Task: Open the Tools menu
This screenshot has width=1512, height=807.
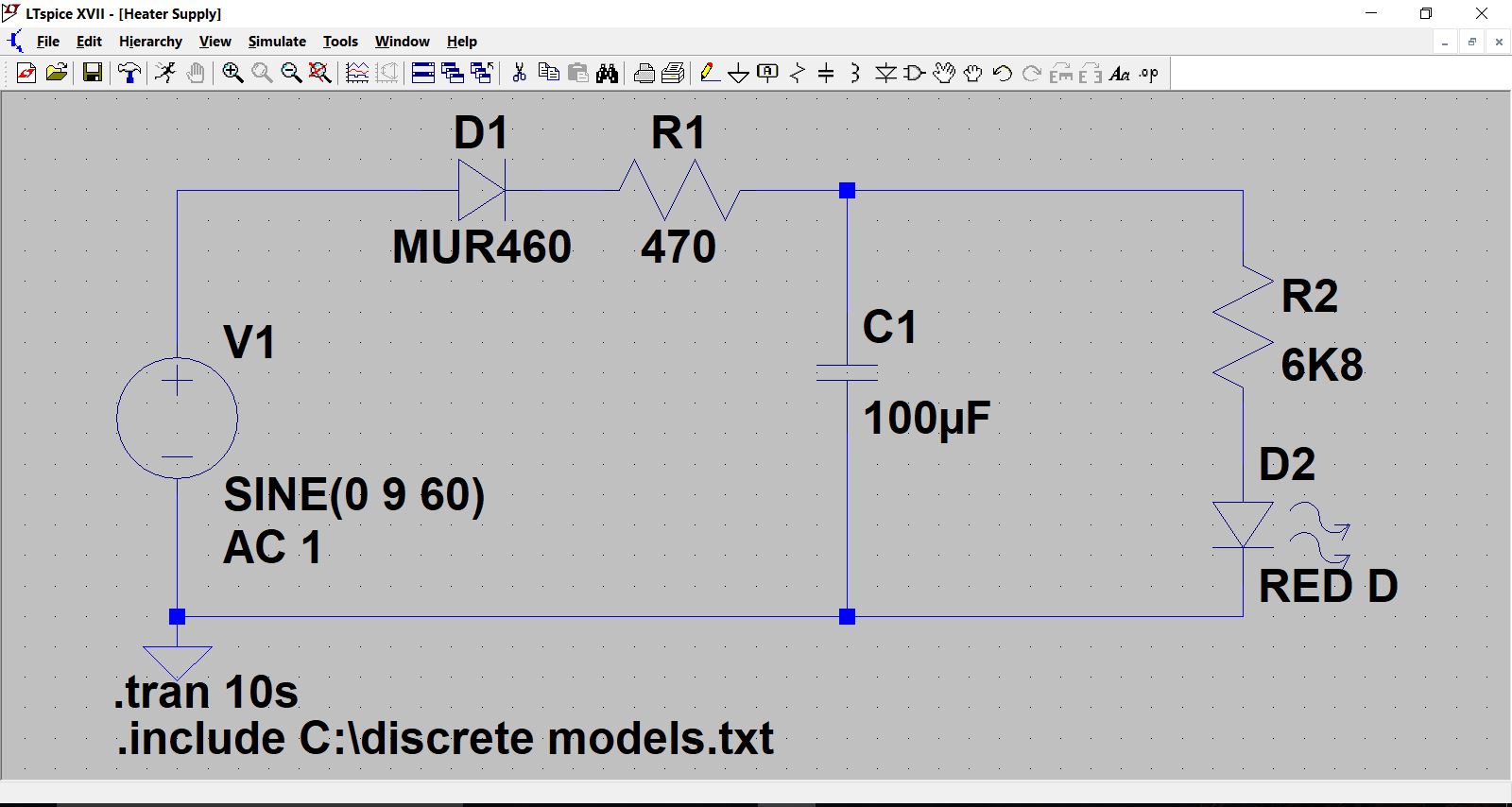Action: pyautogui.click(x=340, y=42)
